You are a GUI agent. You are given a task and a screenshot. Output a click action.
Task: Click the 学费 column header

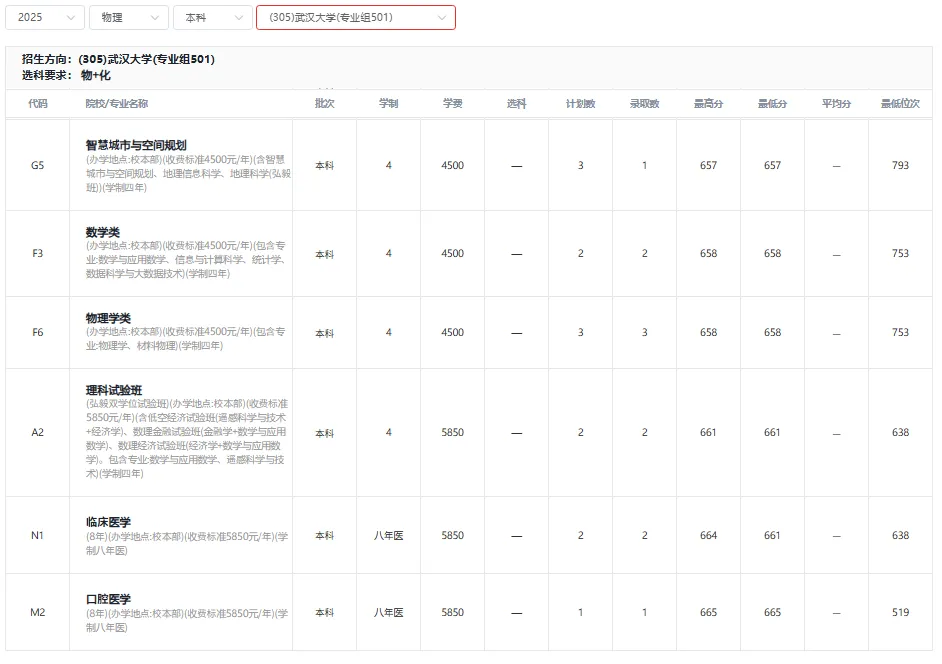point(452,103)
